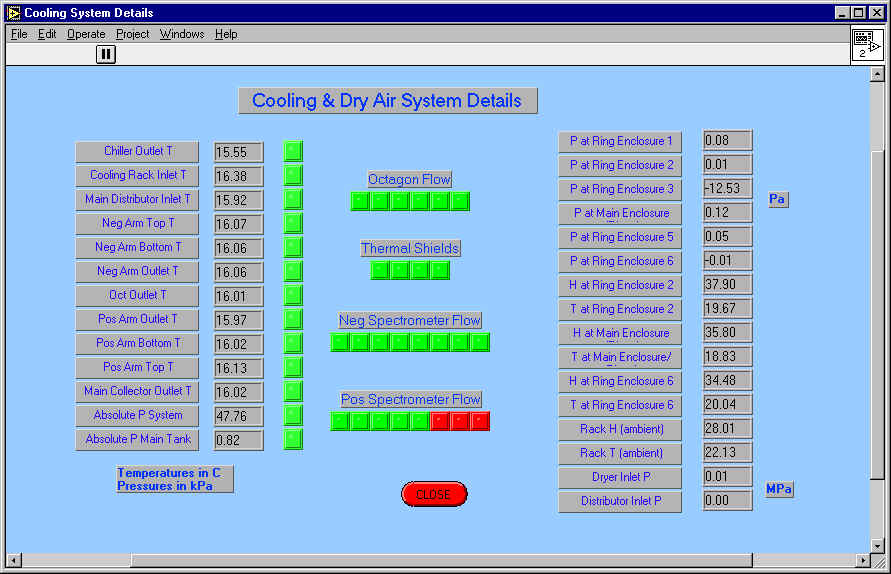Click the Distributor Inlet P value 0.00
This screenshot has width=891, height=574.
728,500
